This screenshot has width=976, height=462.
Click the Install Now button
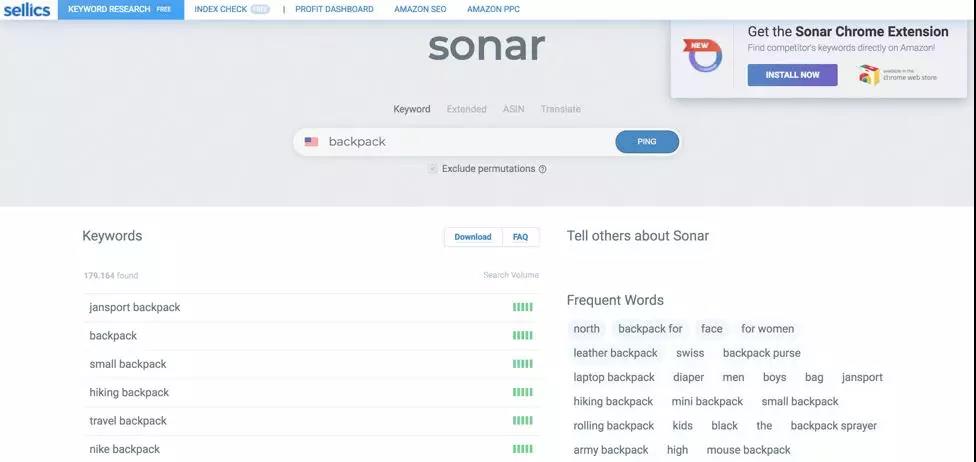coord(792,75)
